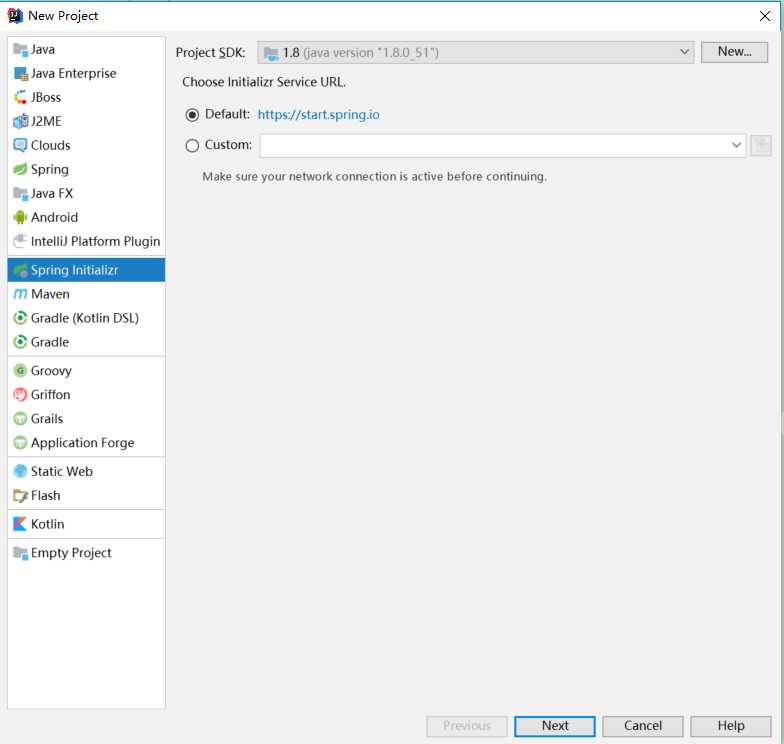784x744 pixels.
Task: Enable the Custom service URL option
Action: [193, 146]
